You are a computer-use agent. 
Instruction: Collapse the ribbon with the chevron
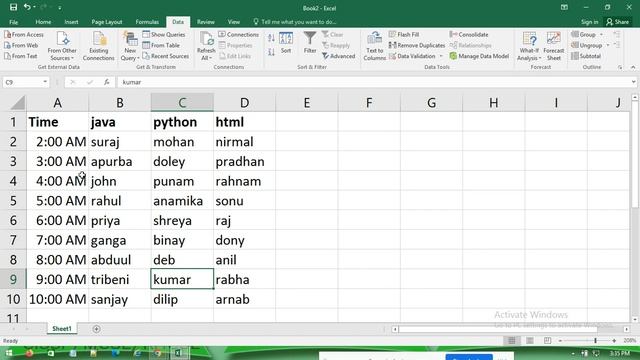[x=633, y=67]
